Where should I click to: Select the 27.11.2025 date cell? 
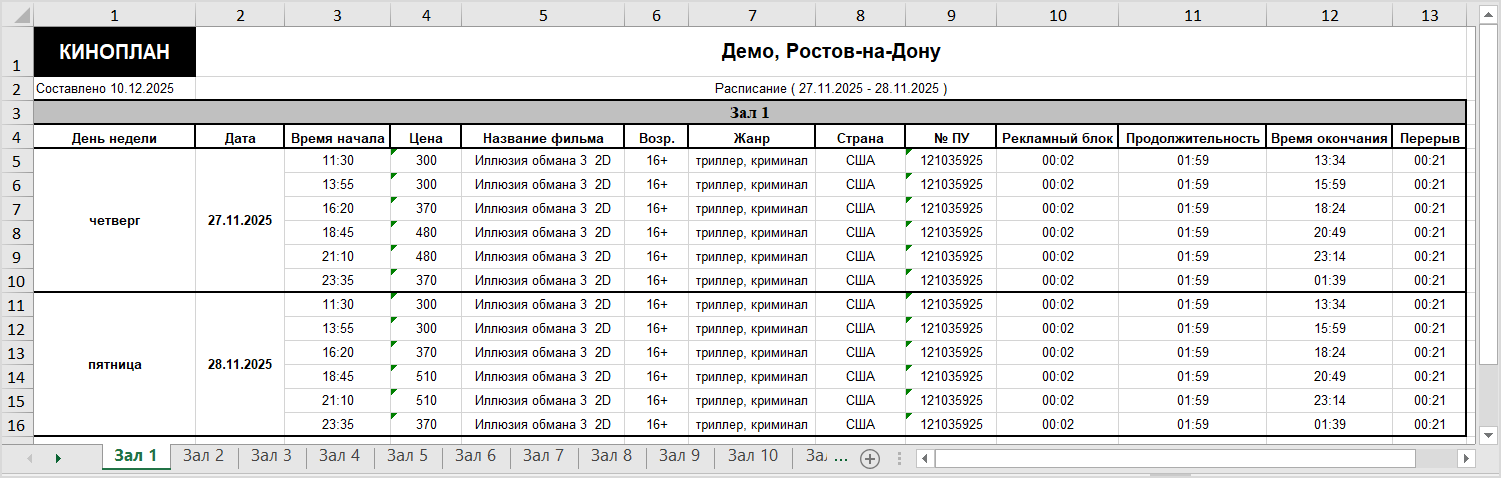[240, 220]
